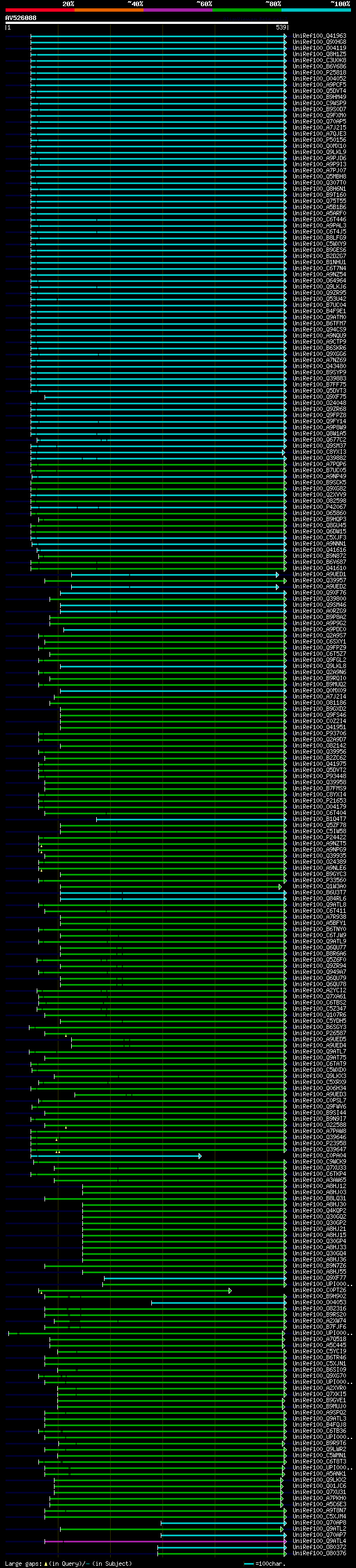Click the orange ~40% identity legend bar
This screenshot has width=356, height=1568.
109,10
